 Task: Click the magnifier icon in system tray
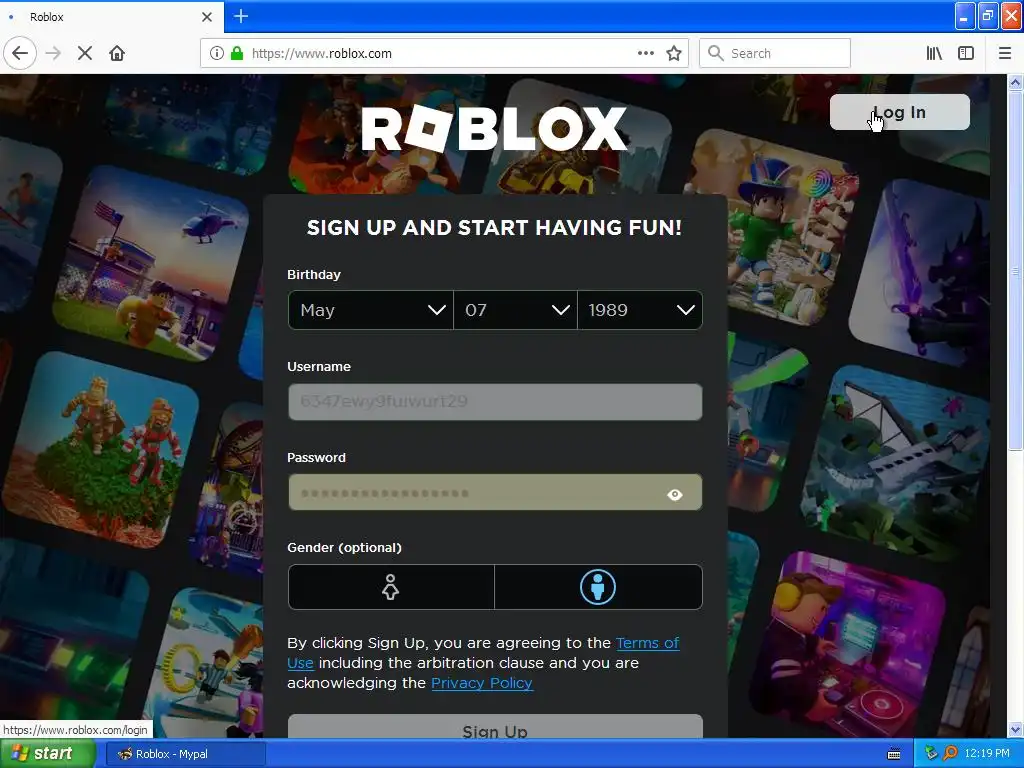950,754
